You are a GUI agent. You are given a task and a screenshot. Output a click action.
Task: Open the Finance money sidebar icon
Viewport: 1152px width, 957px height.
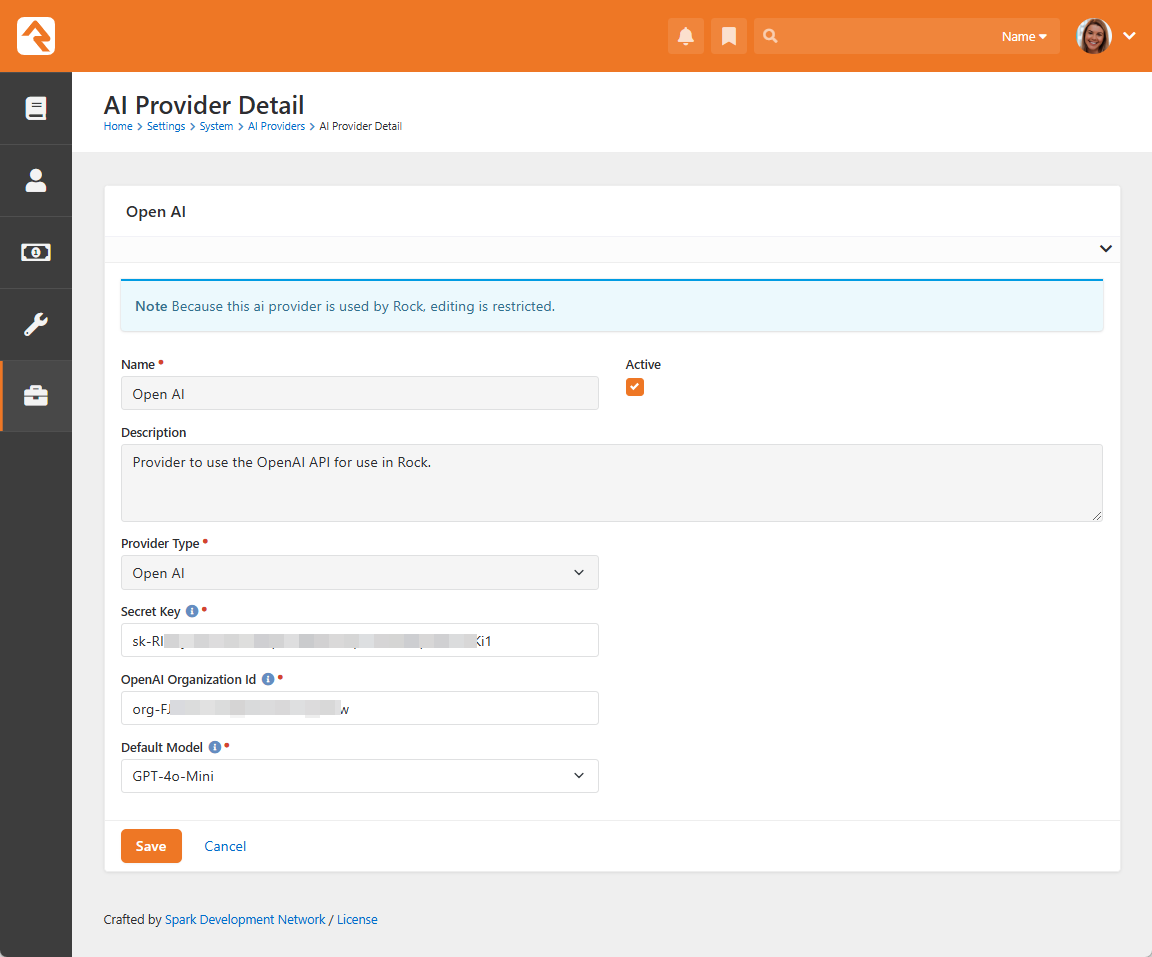35,252
